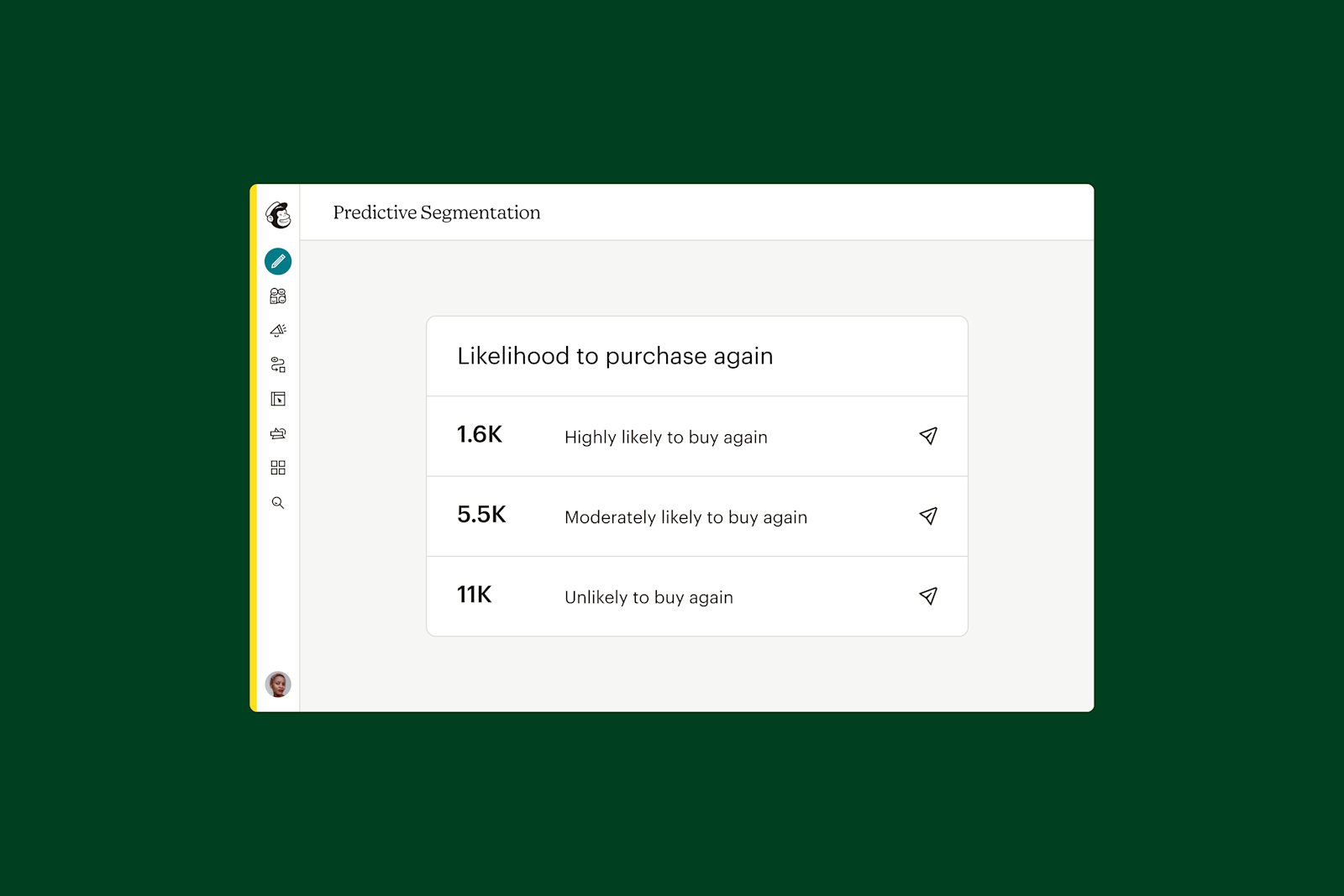Image resolution: width=1344 pixels, height=896 pixels.
Task: Click the 5.5K contact count
Action: (x=481, y=515)
